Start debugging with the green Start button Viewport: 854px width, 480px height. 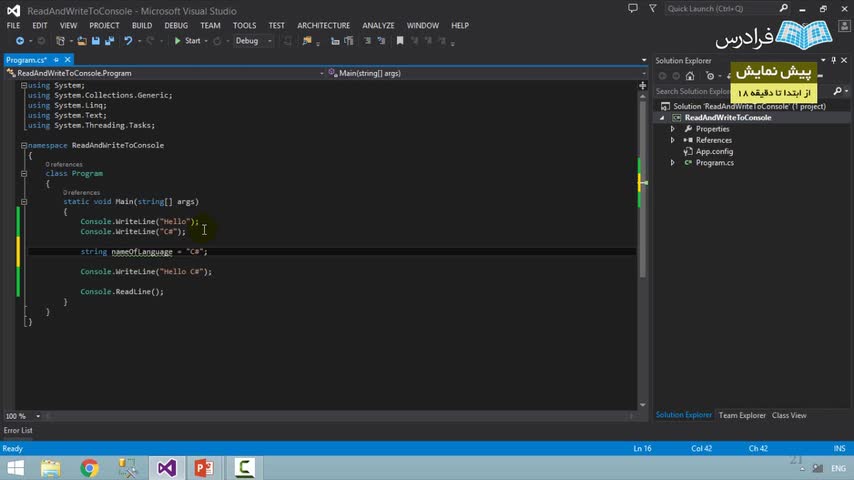tap(187, 41)
